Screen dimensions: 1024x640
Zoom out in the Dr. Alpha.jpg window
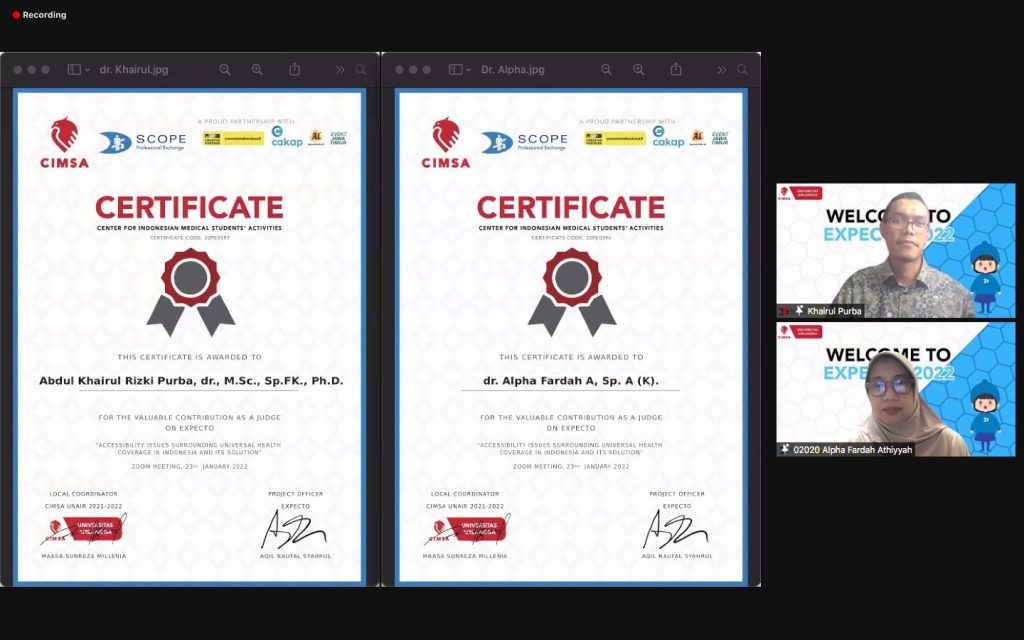606,70
